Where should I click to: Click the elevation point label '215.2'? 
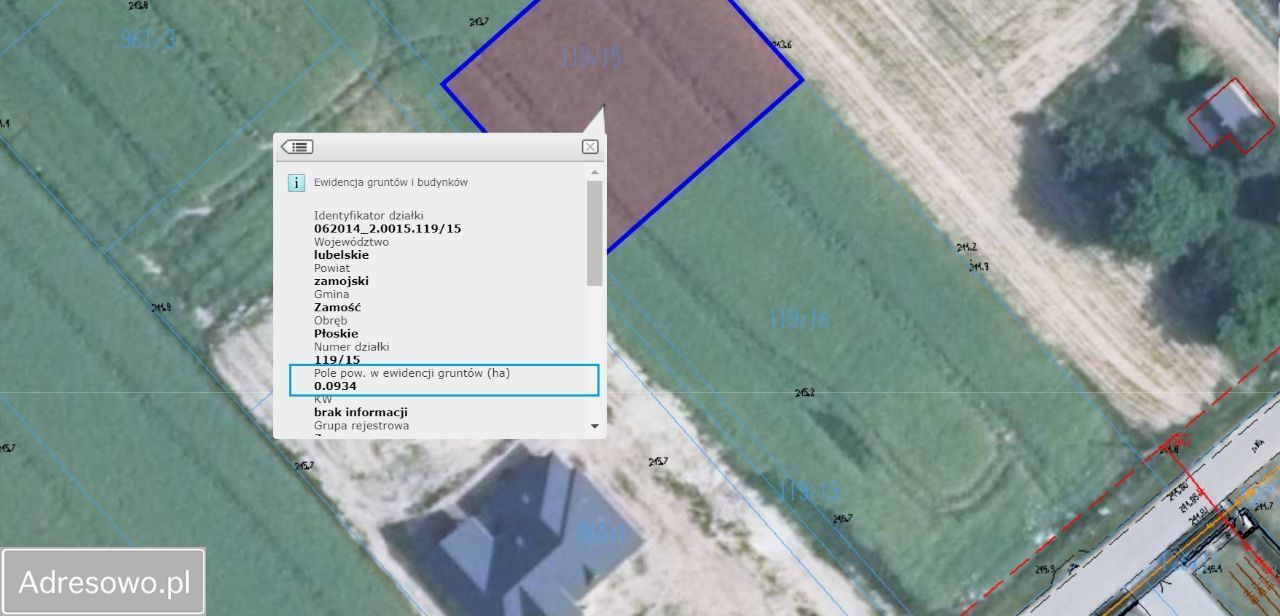804,392
